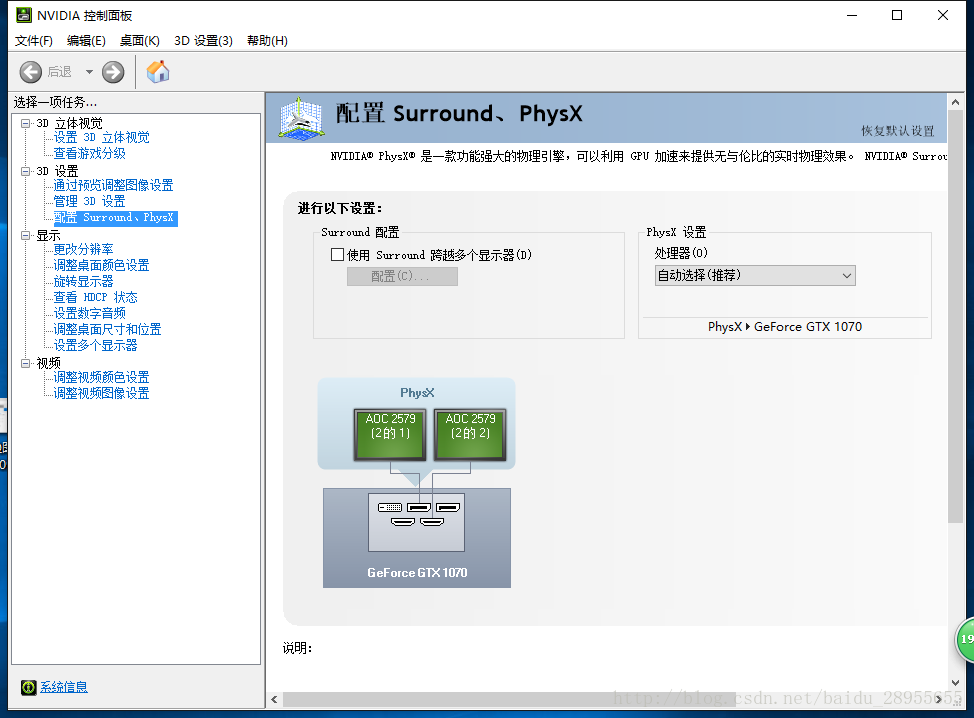The width and height of the screenshot is (974, 718).
Task: Collapse the 显示 tree node
Action: click(25, 235)
